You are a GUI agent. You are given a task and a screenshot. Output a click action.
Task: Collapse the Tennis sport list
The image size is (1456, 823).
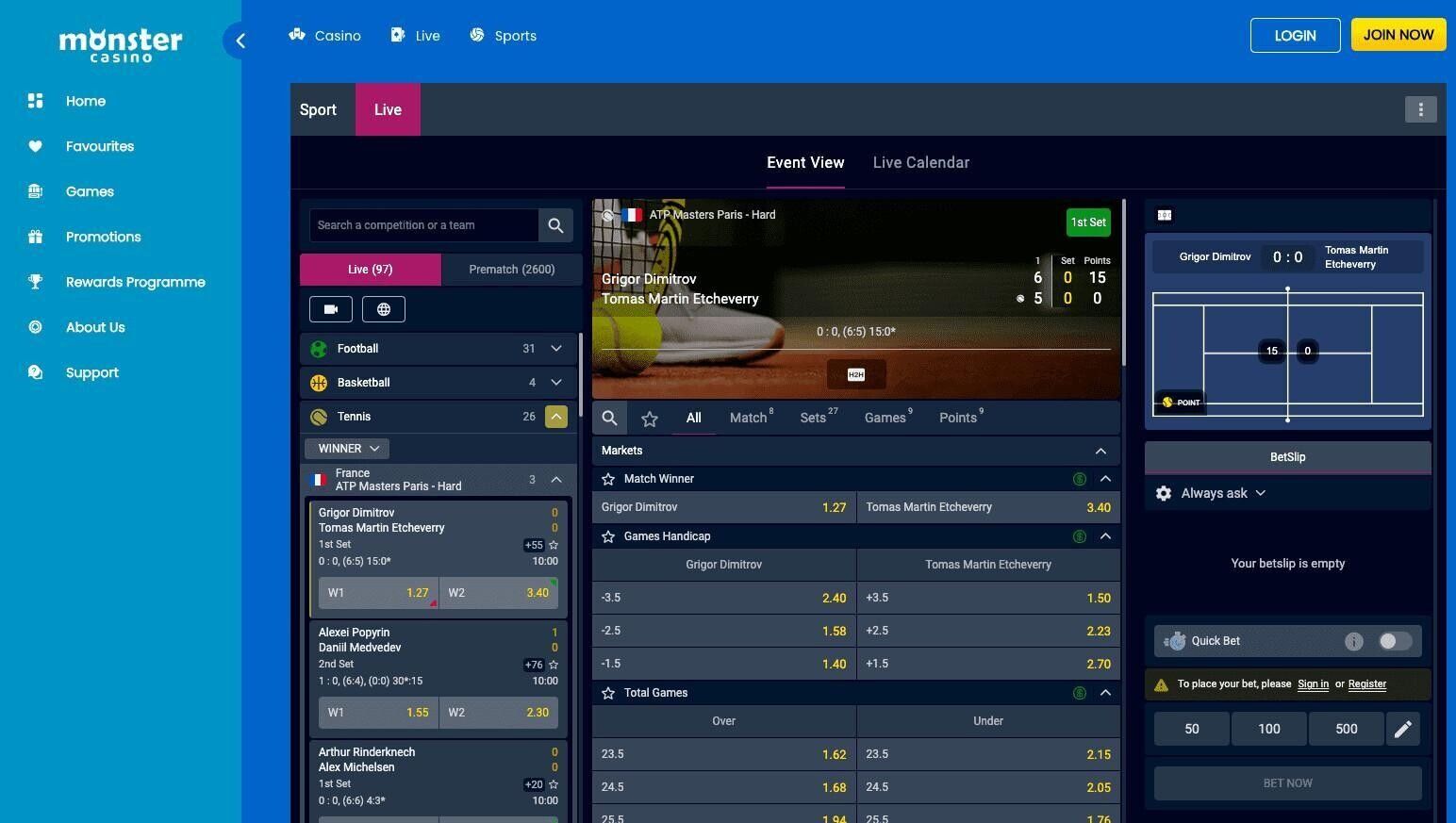(x=556, y=417)
